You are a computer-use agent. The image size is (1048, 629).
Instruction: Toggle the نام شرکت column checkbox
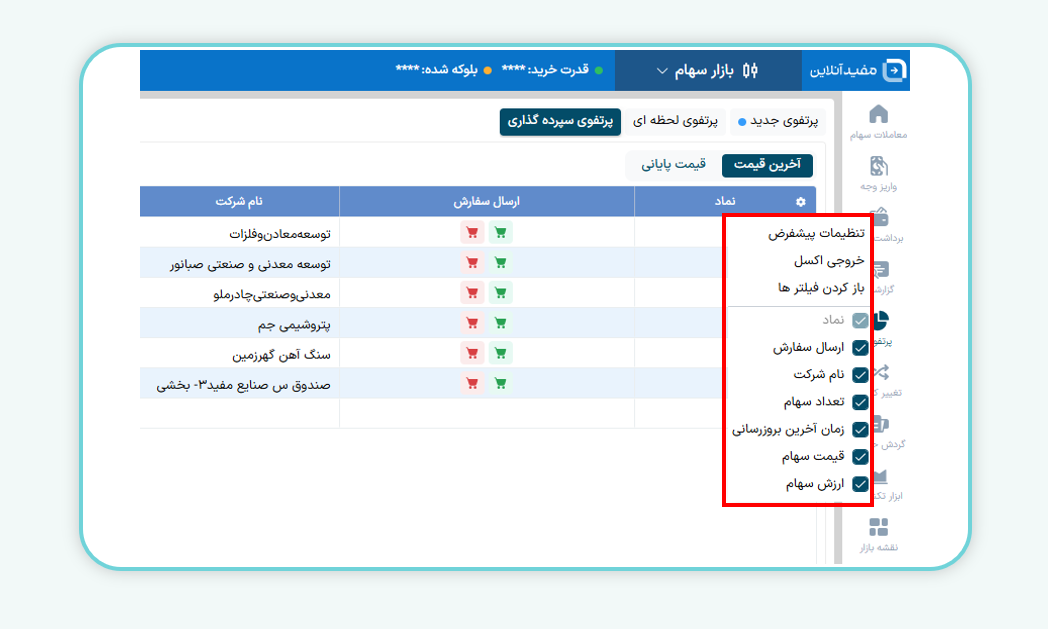coord(860,375)
